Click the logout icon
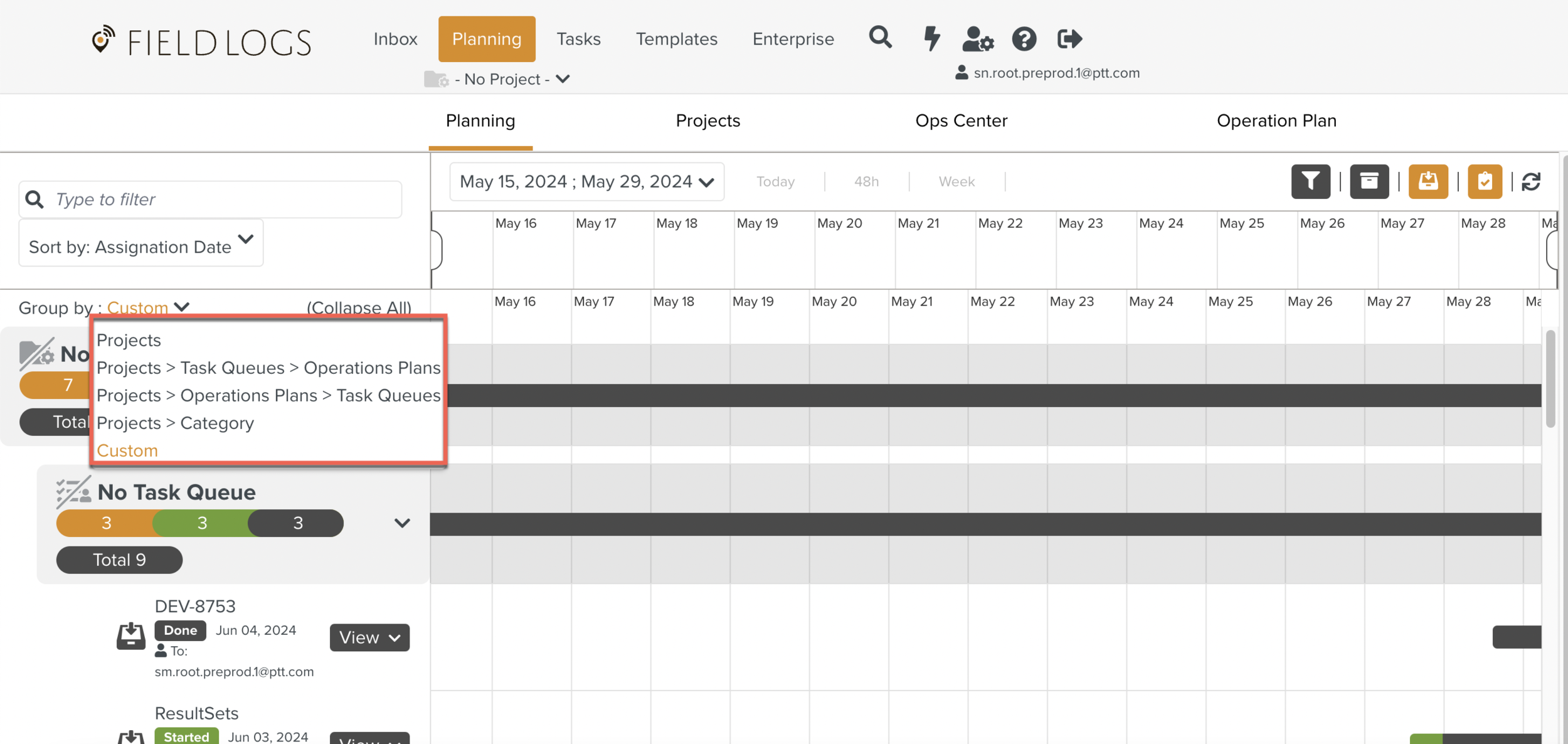This screenshot has width=1568, height=744. [x=1069, y=39]
